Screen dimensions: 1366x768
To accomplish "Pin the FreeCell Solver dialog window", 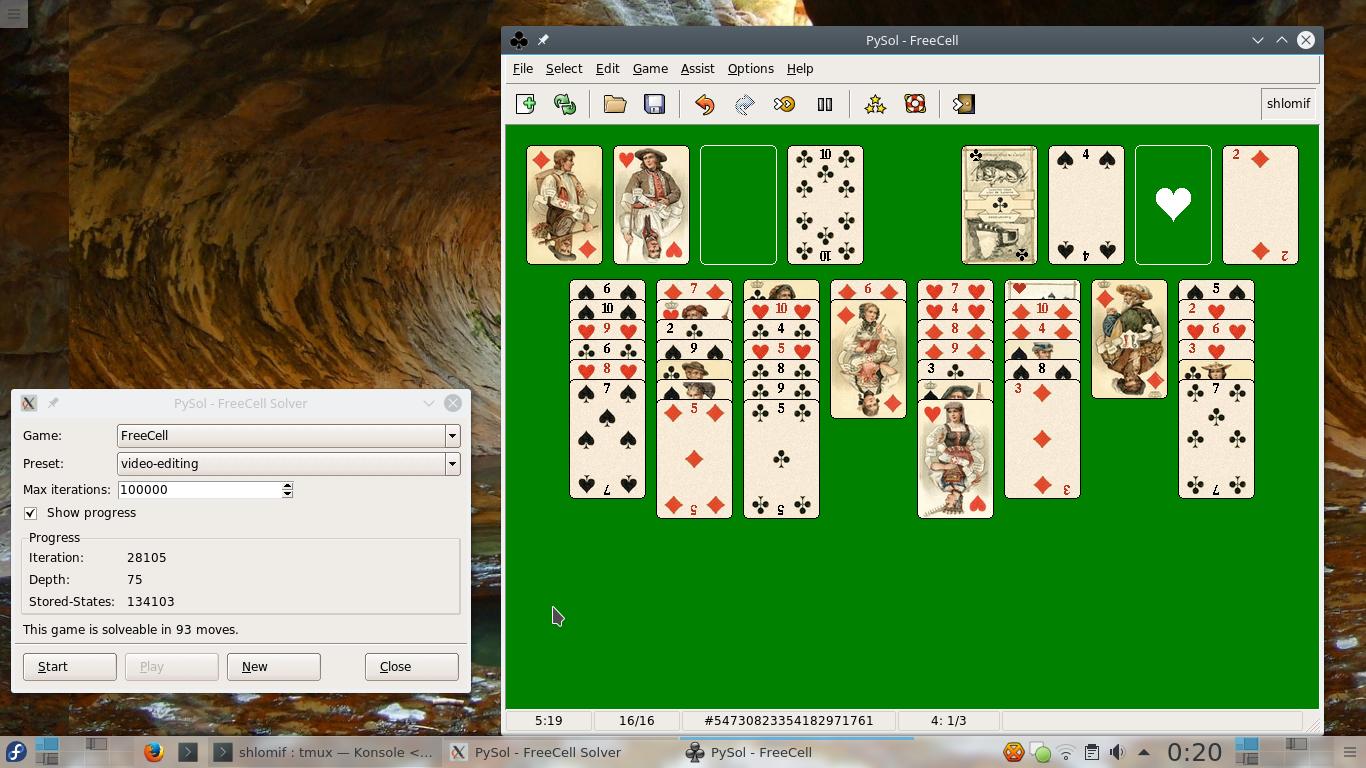I will coord(53,403).
